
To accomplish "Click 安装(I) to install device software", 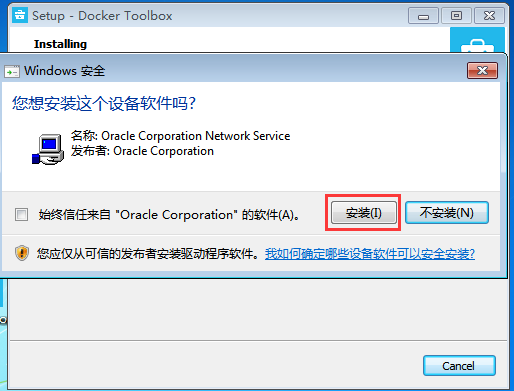I will [364, 213].
